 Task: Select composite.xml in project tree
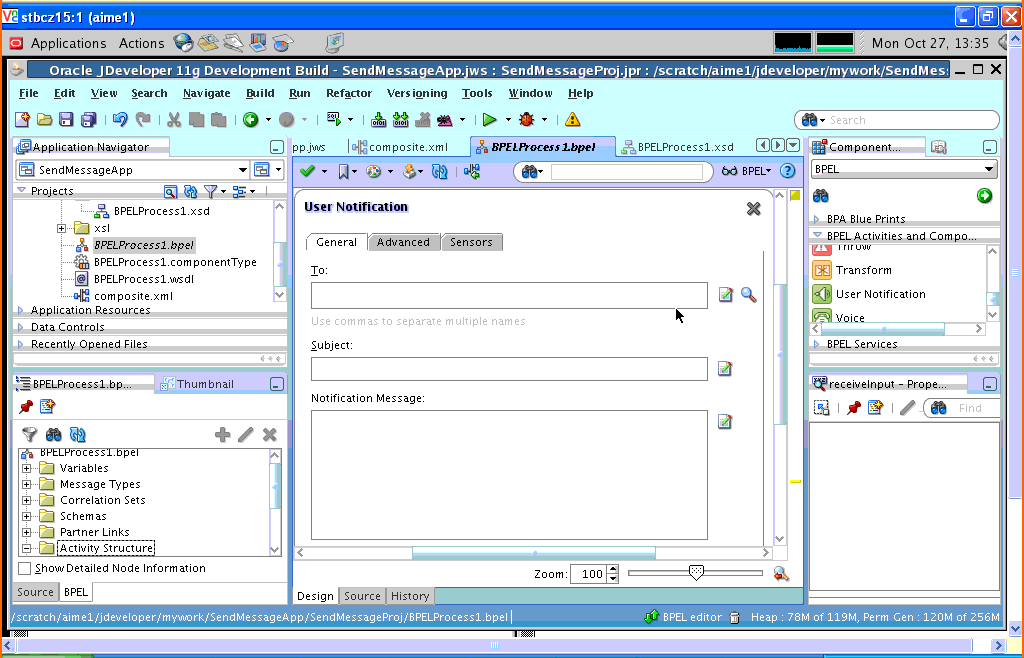click(x=133, y=296)
